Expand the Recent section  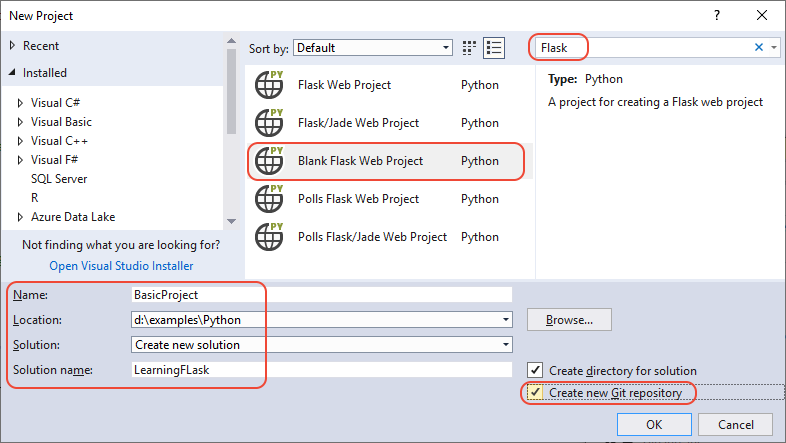tap(12, 46)
